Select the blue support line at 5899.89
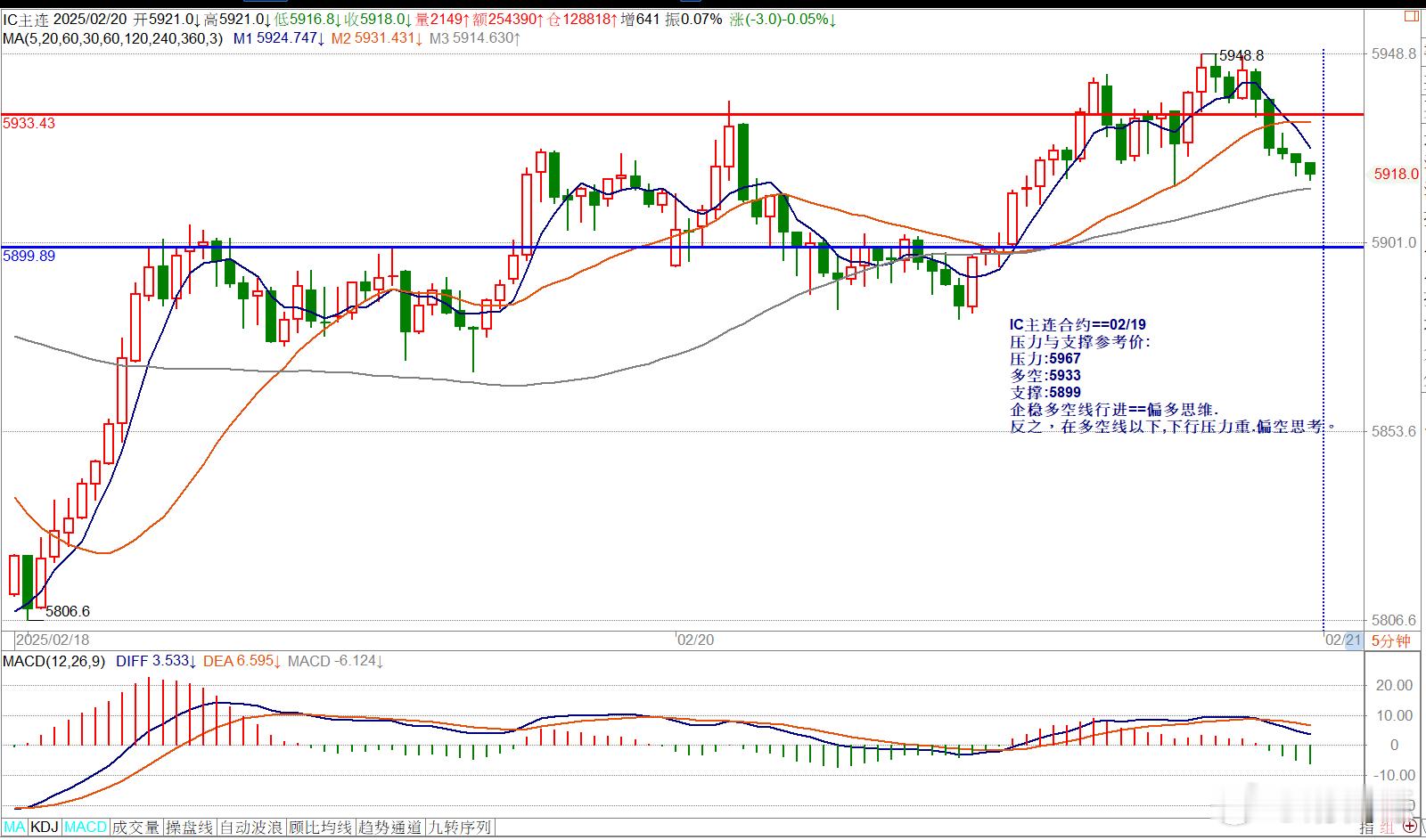 point(683,247)
